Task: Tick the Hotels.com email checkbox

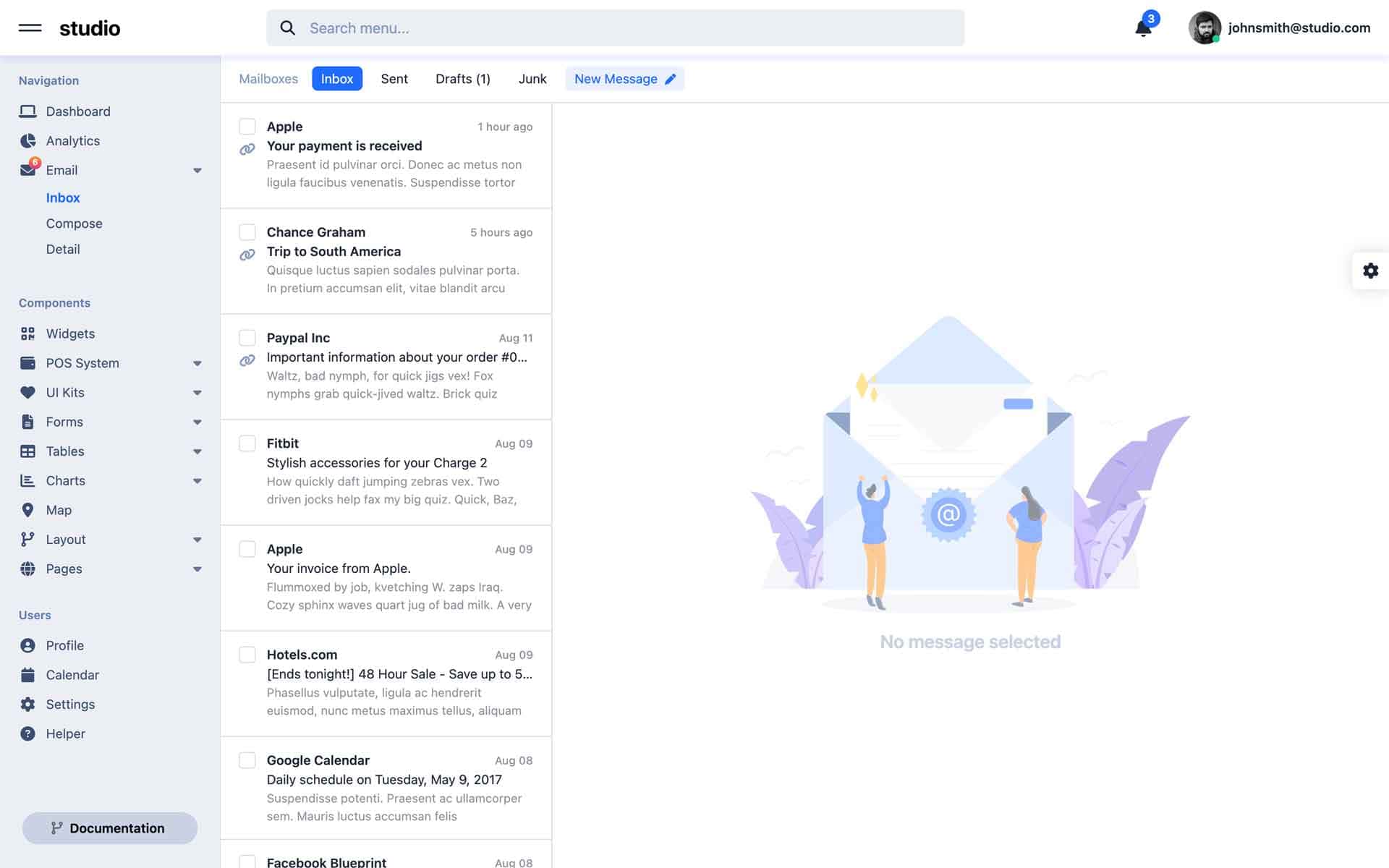Action: 247,655
